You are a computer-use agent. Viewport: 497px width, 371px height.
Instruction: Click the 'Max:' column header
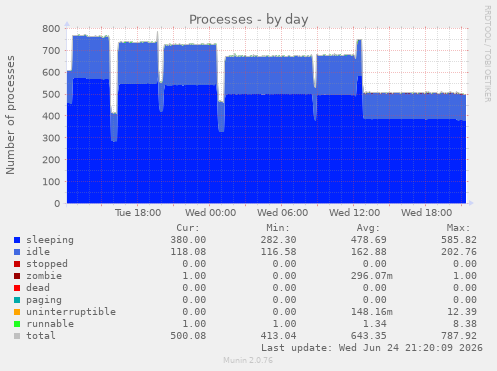click(x=459, y=228)
